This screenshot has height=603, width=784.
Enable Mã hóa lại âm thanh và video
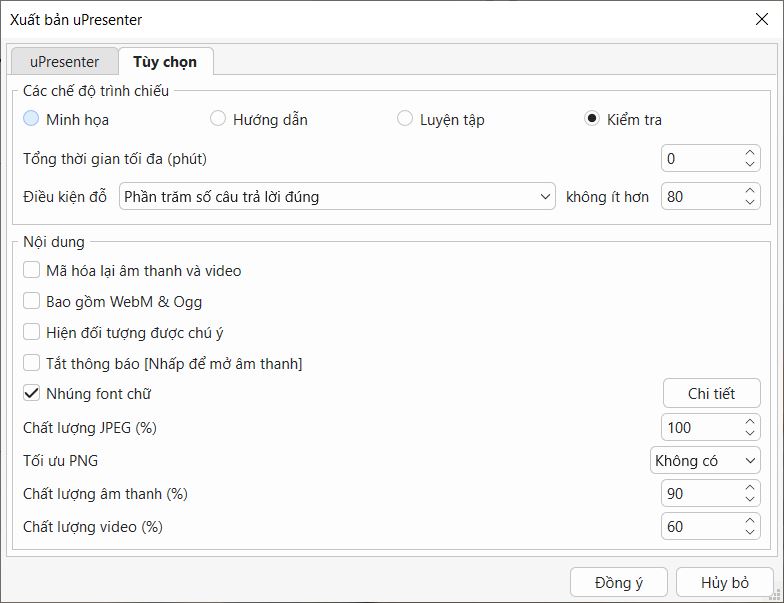coord(32,271)
